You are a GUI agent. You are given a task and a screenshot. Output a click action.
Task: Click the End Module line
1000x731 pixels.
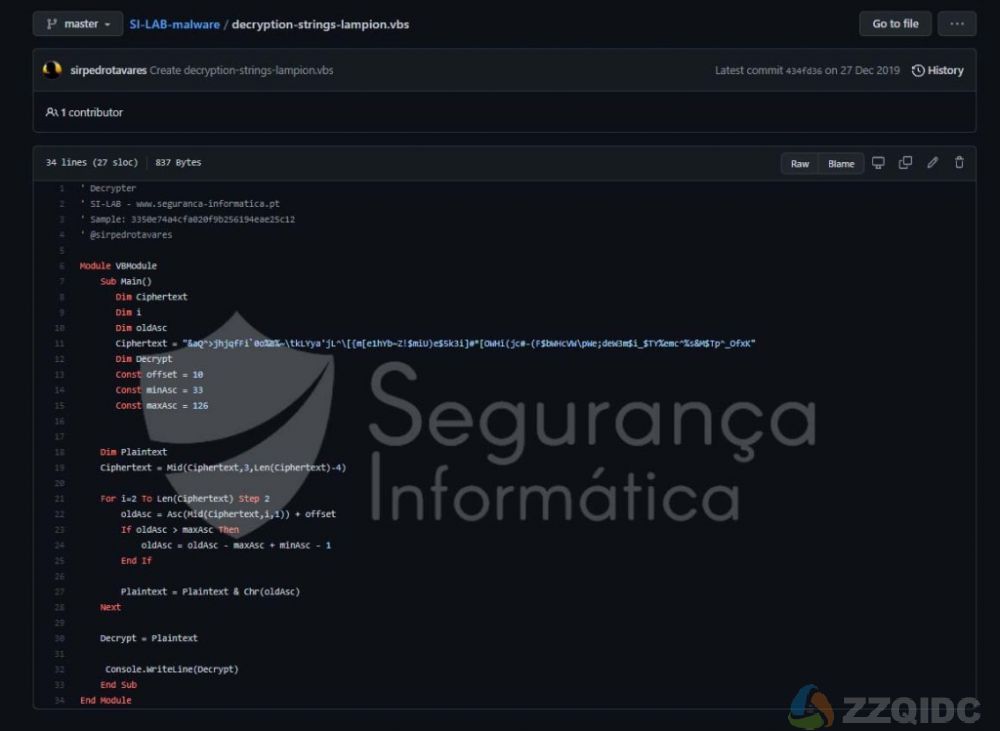click(x=105, y=700)
